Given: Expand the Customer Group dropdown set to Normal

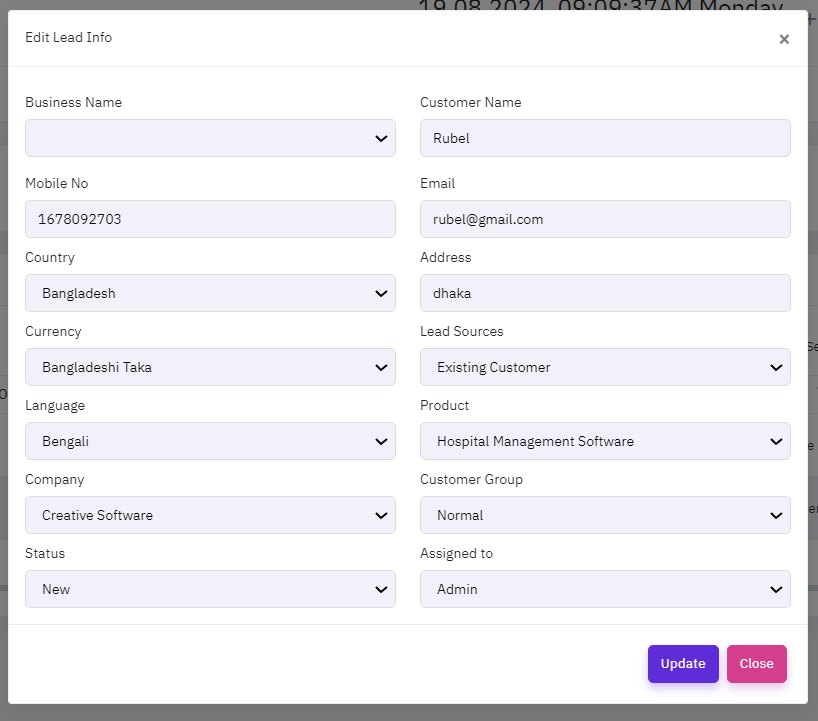Looking at the screenshot, I should point(605,515).
